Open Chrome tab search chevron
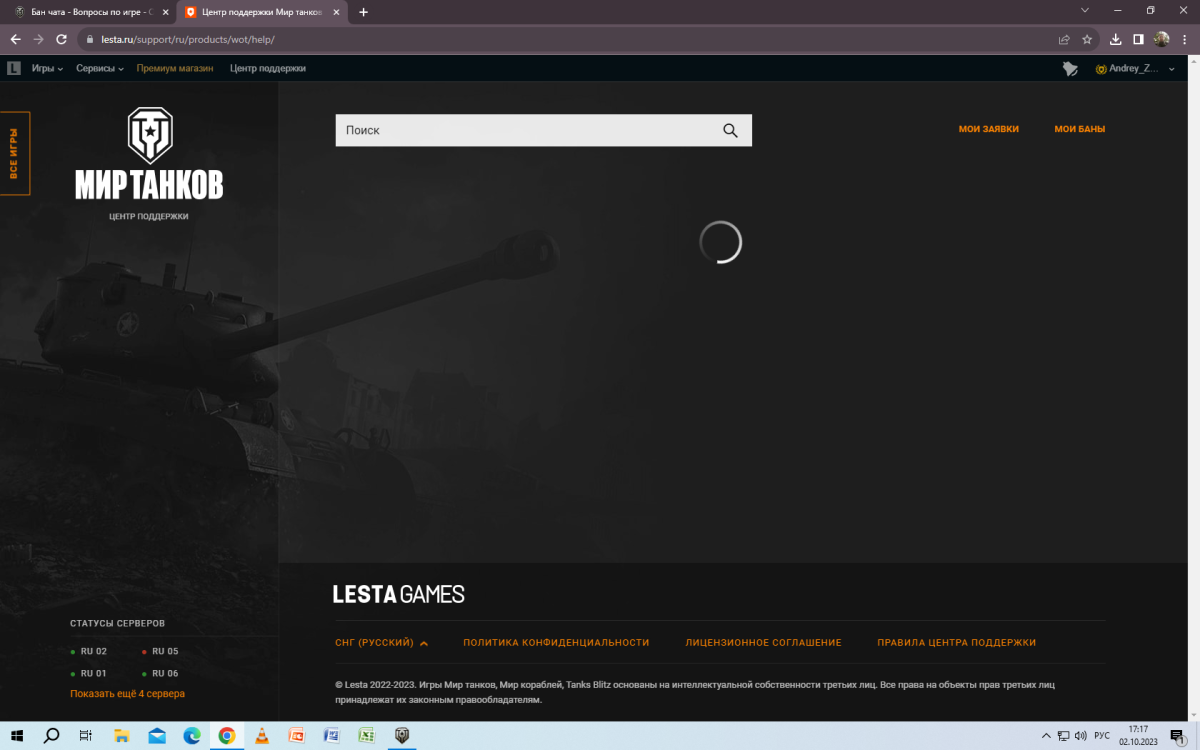The height and width of the screenshot is (750, 1200). pos(1086,11)
